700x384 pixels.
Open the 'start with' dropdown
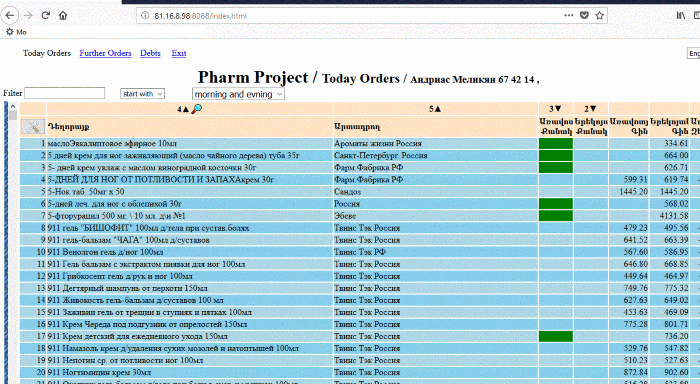click(142, 94)
